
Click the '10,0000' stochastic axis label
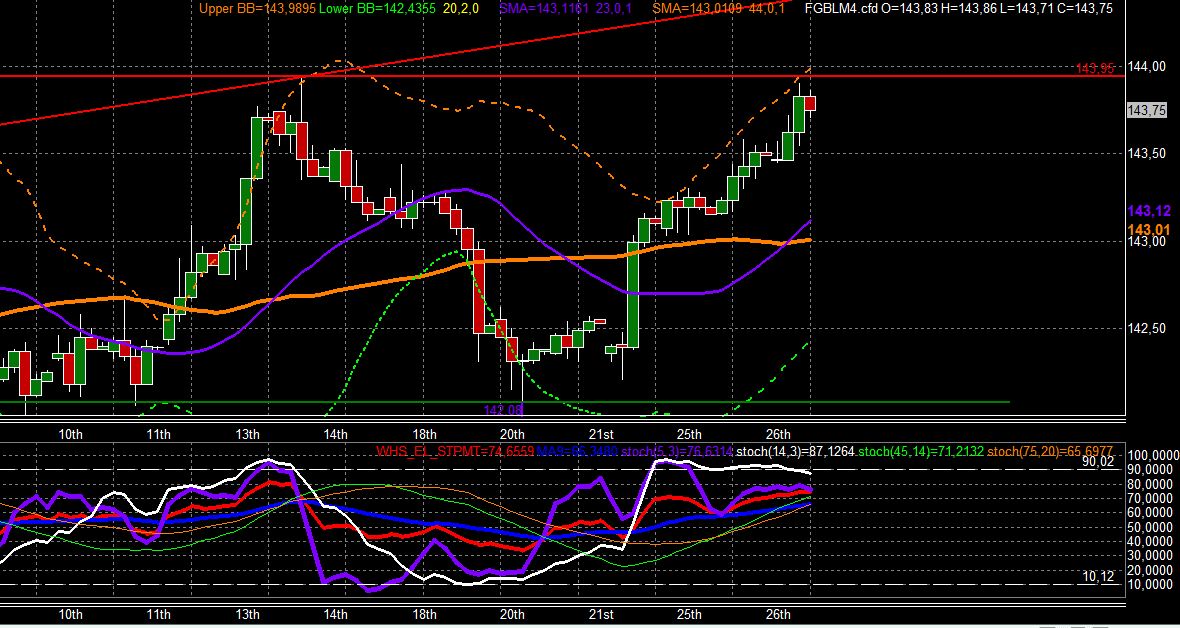click(1151, 584)
